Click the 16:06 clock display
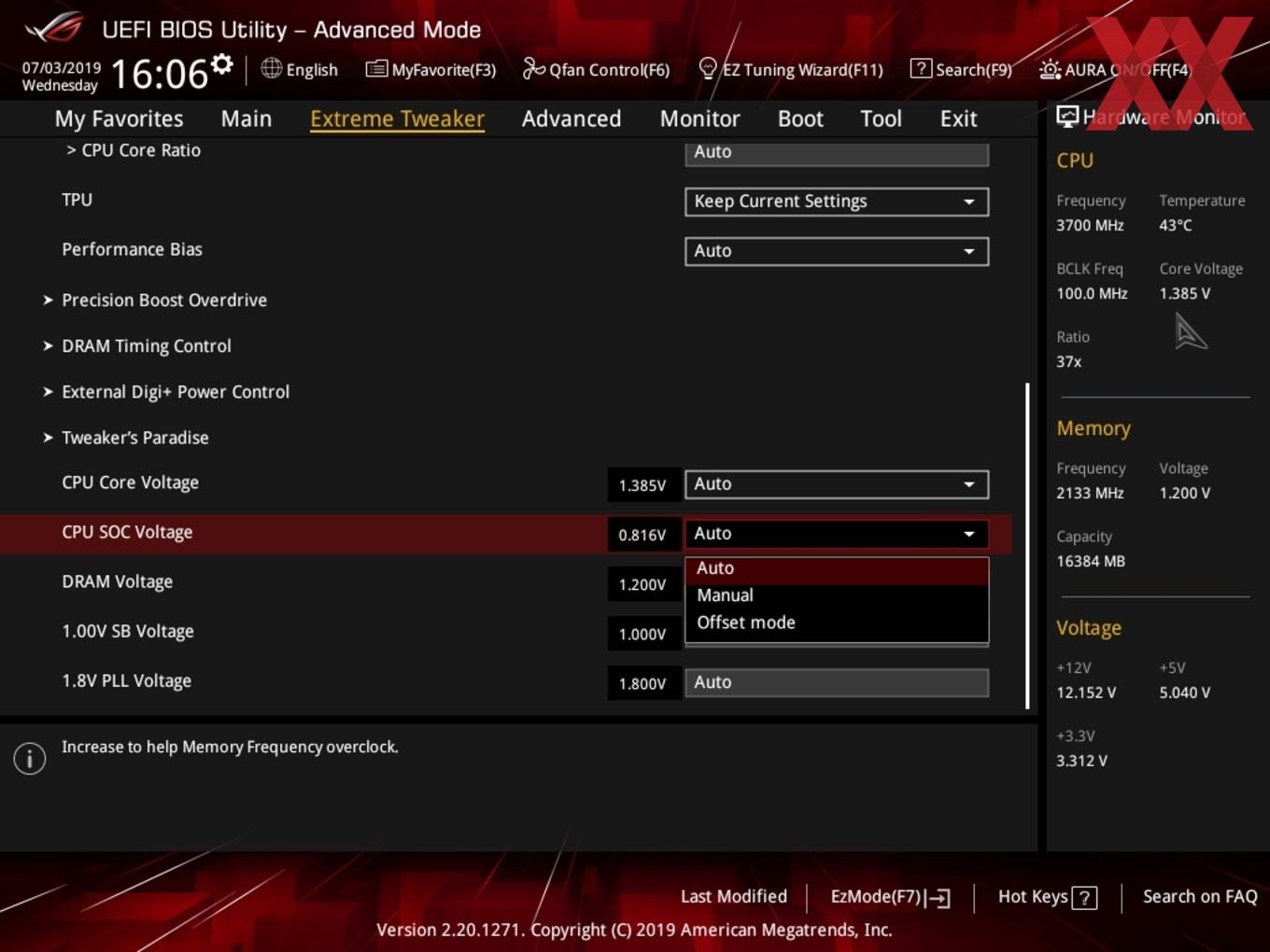 160,74
